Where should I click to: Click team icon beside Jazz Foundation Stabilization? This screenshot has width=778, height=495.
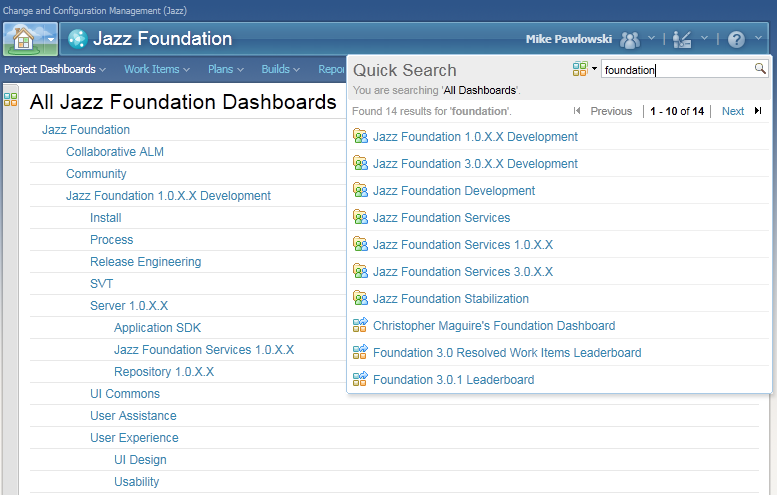coord(360,298)
